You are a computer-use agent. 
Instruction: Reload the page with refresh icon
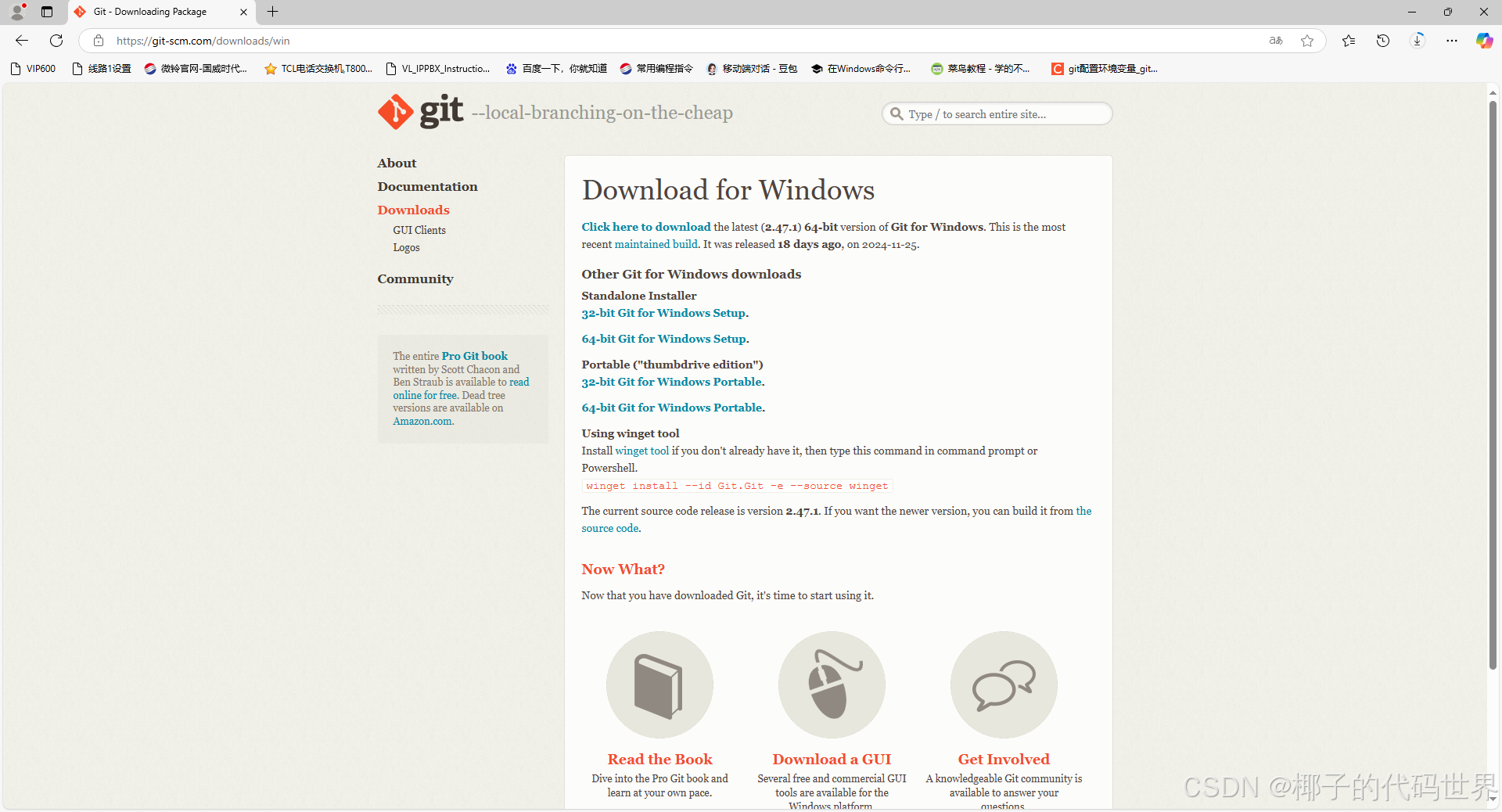(56, 41)
